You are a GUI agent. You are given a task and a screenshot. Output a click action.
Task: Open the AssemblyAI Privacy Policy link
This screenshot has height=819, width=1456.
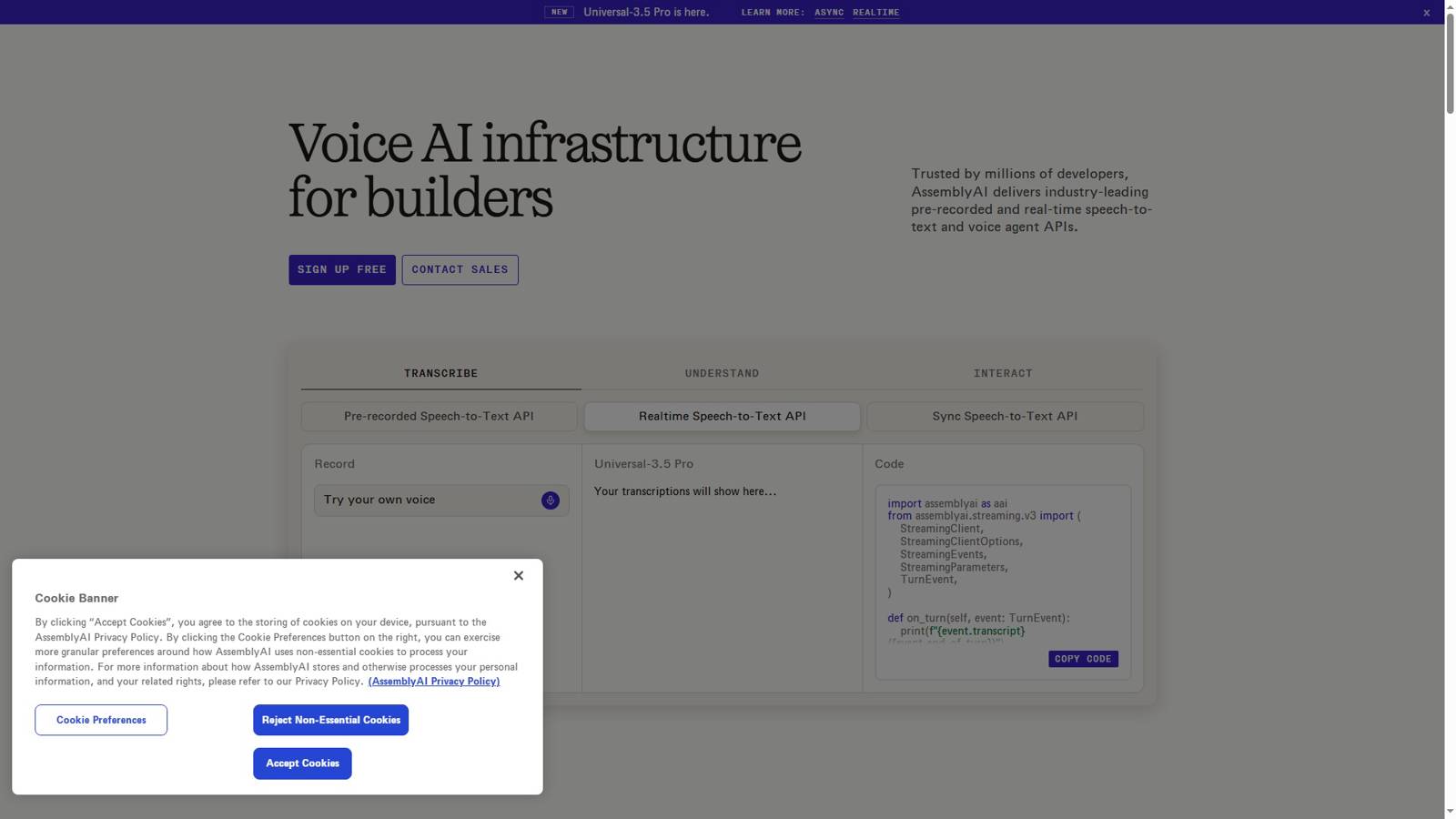tap(434, 682)
